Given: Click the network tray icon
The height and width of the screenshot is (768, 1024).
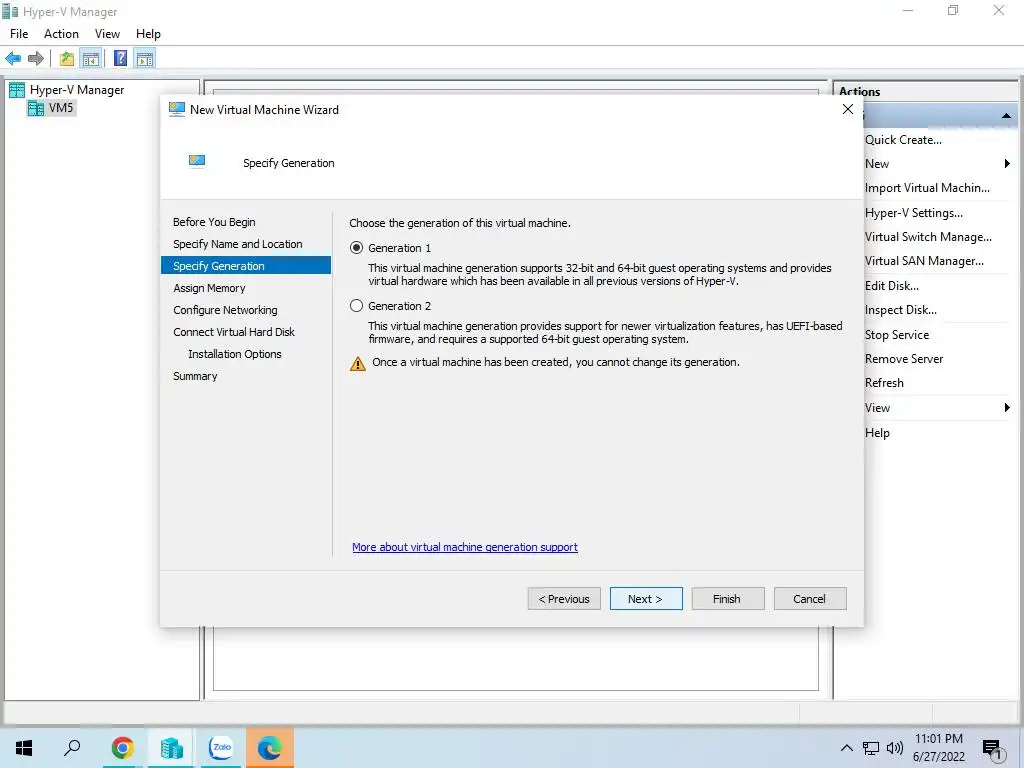Looking at the screenshot, I should click(x=871, y=748).
